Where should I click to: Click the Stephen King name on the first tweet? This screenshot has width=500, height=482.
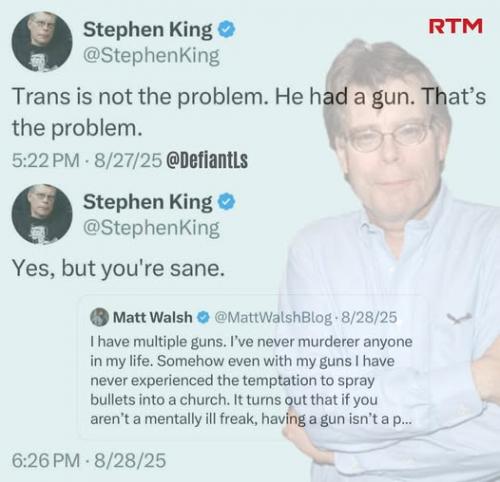click(148, 30)
